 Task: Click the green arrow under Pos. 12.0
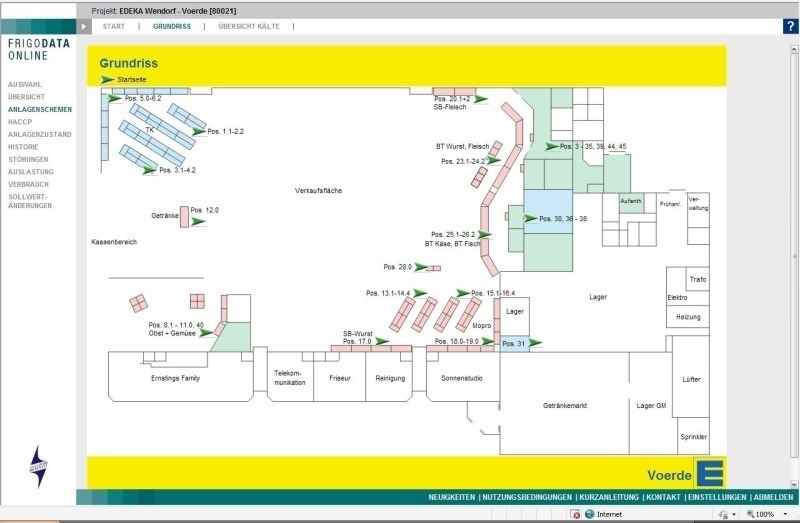198,221
